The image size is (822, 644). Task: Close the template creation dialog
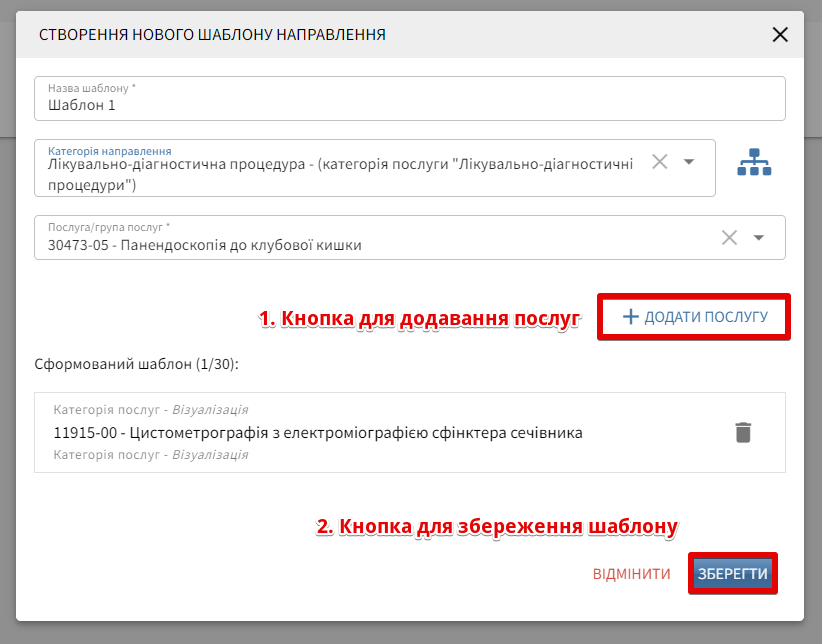coord(781,35)
